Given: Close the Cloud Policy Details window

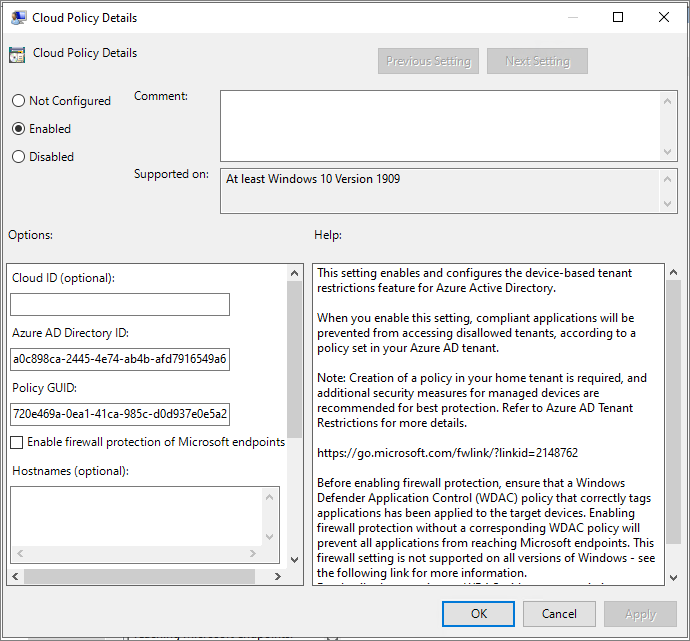Looking at the screenshot, I should (664, 17).
